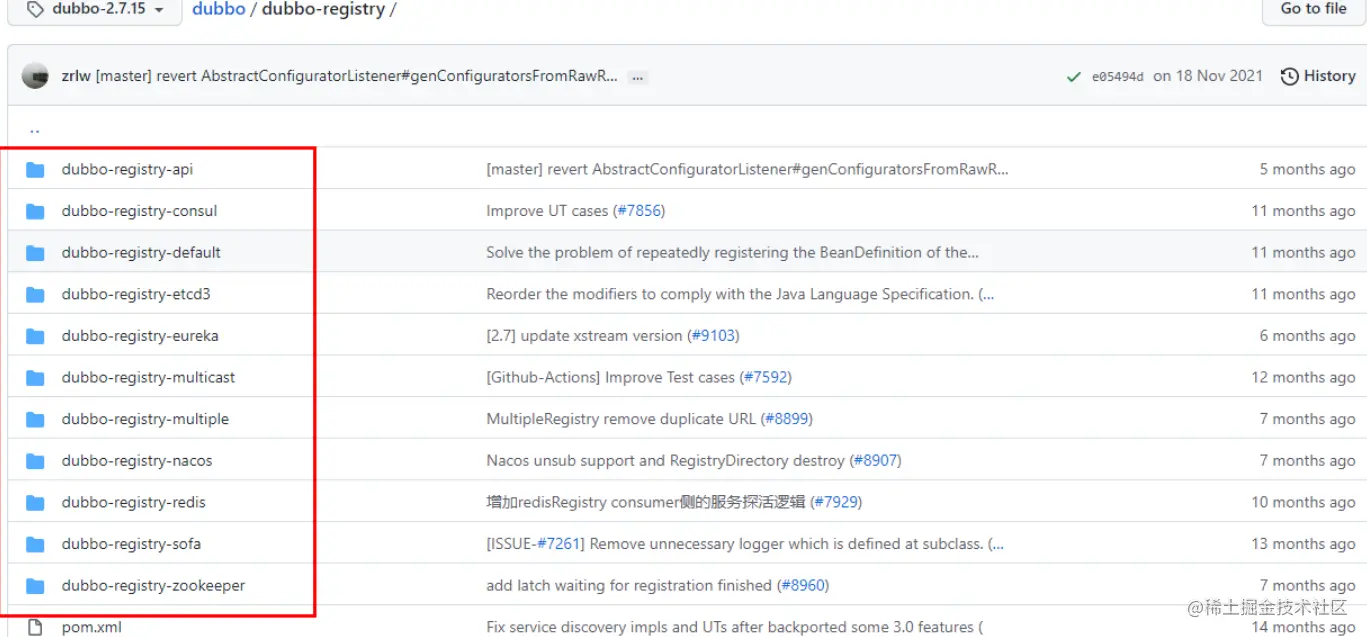1367x637 pixels.
Task: Click the dubbo-registry-sofa folder icon
Action: 35,544
